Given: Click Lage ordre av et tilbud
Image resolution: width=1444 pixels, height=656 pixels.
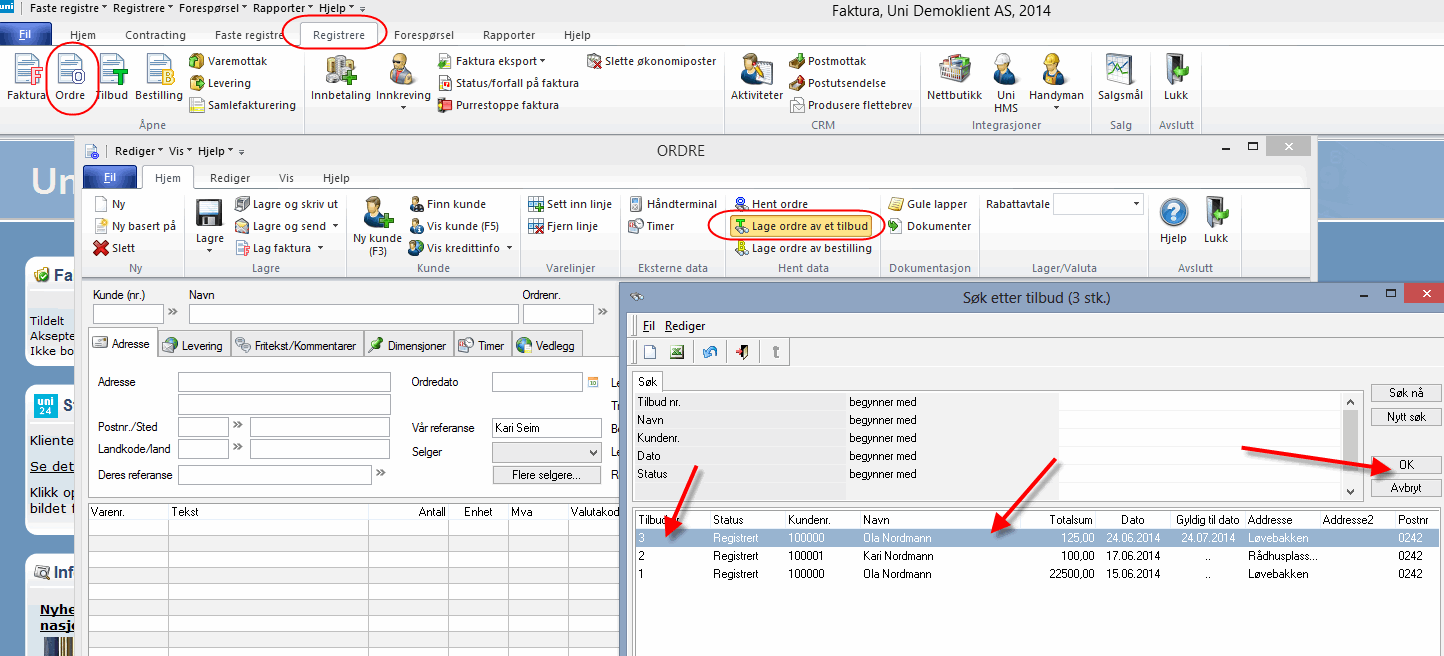Looking at the screenshot, I should point(800,226).
